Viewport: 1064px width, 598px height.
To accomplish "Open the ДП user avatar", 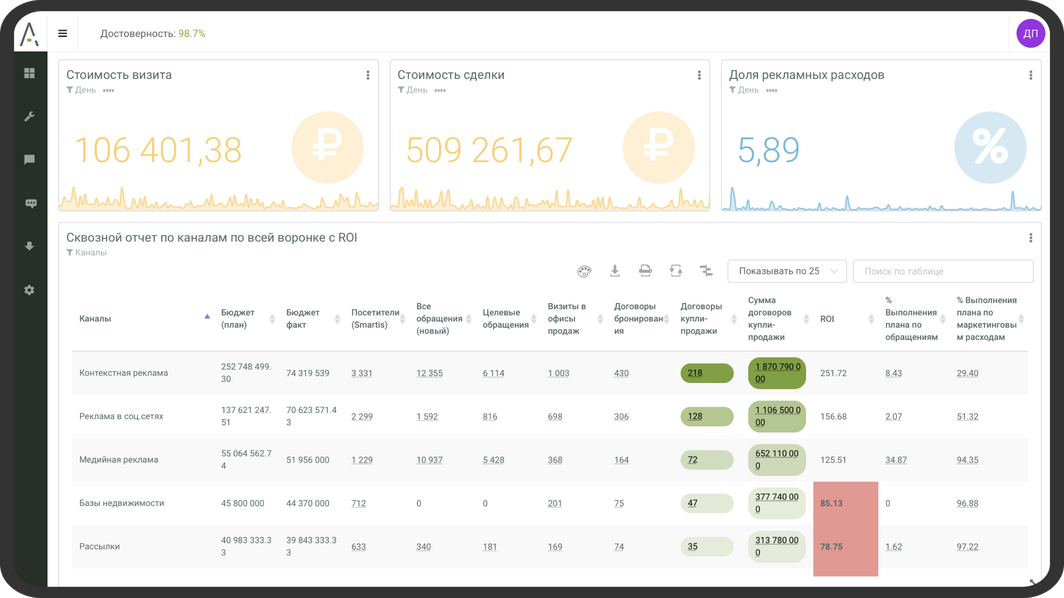I will coord(1030,33).
